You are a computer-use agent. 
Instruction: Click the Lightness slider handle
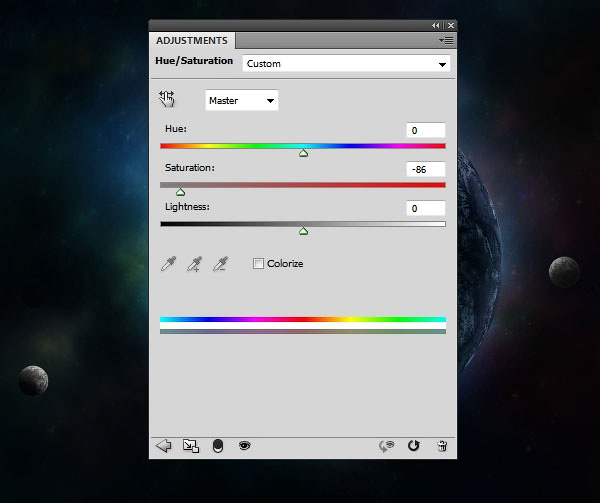point(303,231)
